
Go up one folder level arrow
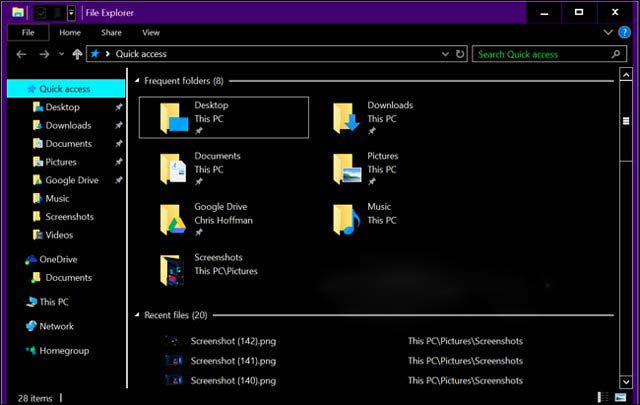(77, 54)
